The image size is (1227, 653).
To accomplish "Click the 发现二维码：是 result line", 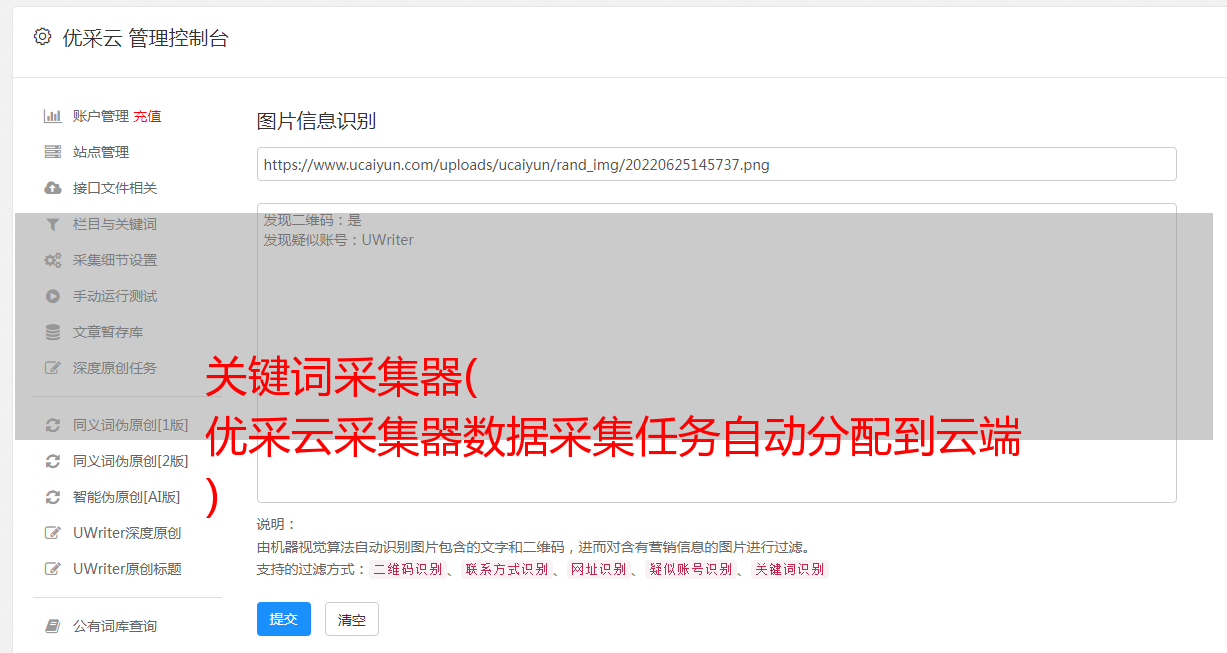I will (x=312, y=220).
